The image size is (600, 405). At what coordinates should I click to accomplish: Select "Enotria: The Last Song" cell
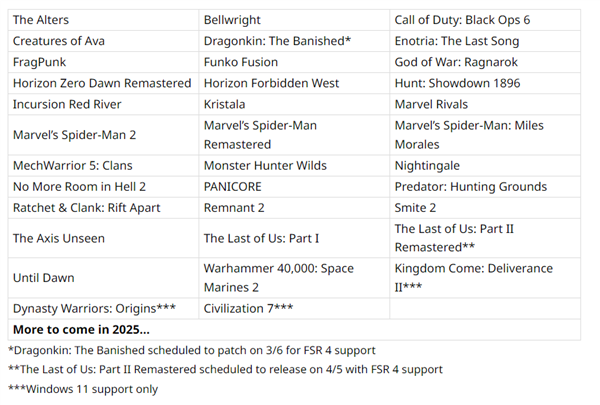[x=456, y=41]
